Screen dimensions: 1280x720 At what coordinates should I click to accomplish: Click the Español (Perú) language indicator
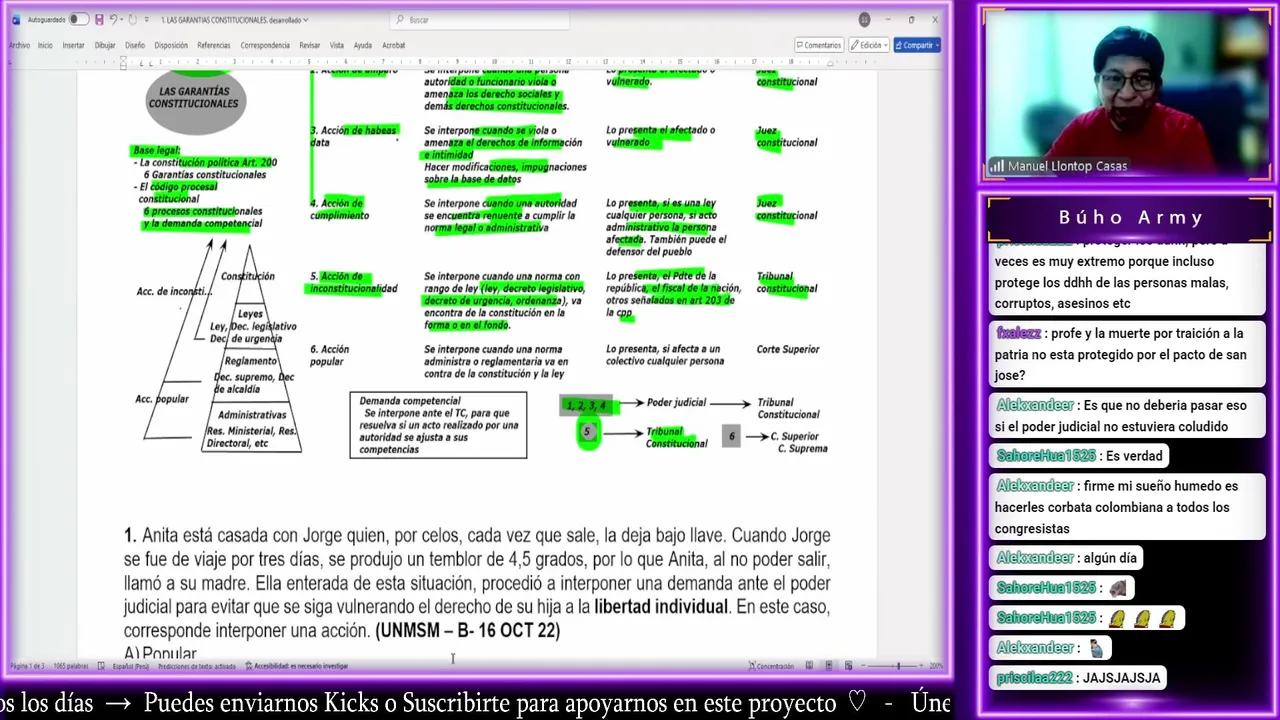coord(131,666)
